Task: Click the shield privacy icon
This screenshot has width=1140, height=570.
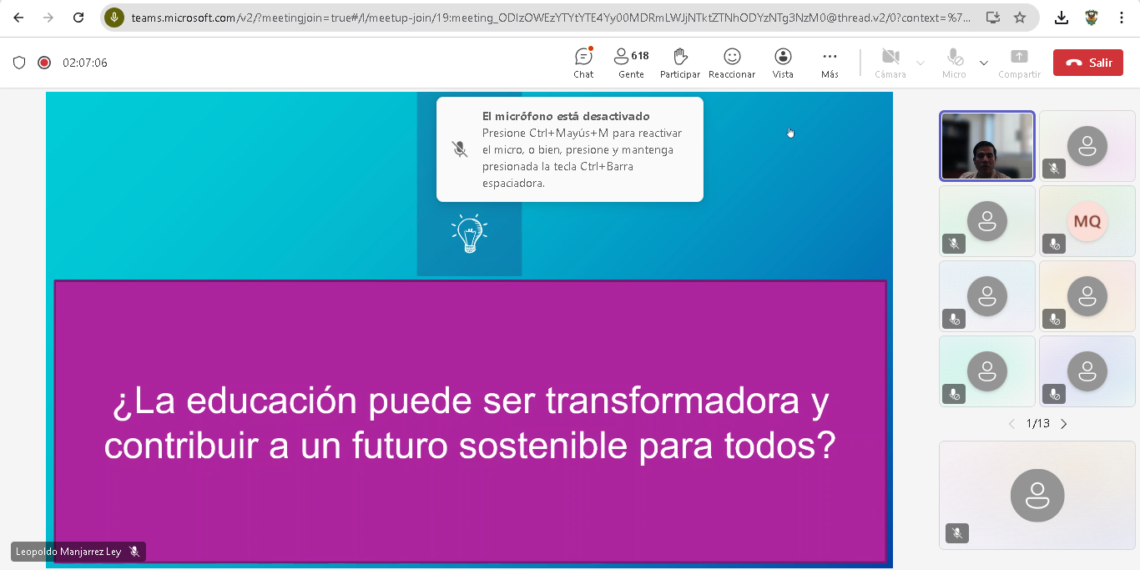Action: (19, 63)
